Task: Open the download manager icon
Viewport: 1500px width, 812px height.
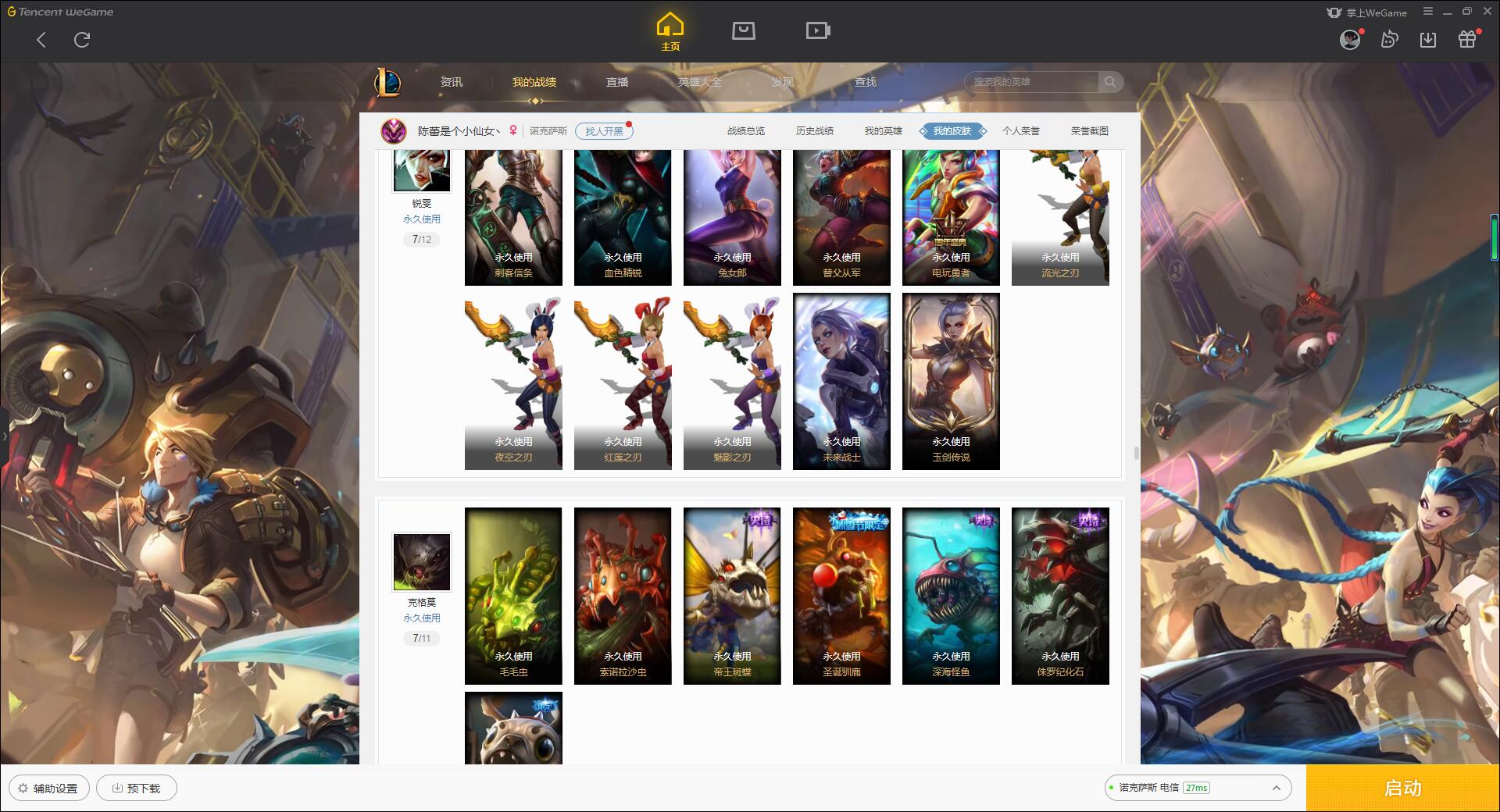Action: [x=1428, y=39]
